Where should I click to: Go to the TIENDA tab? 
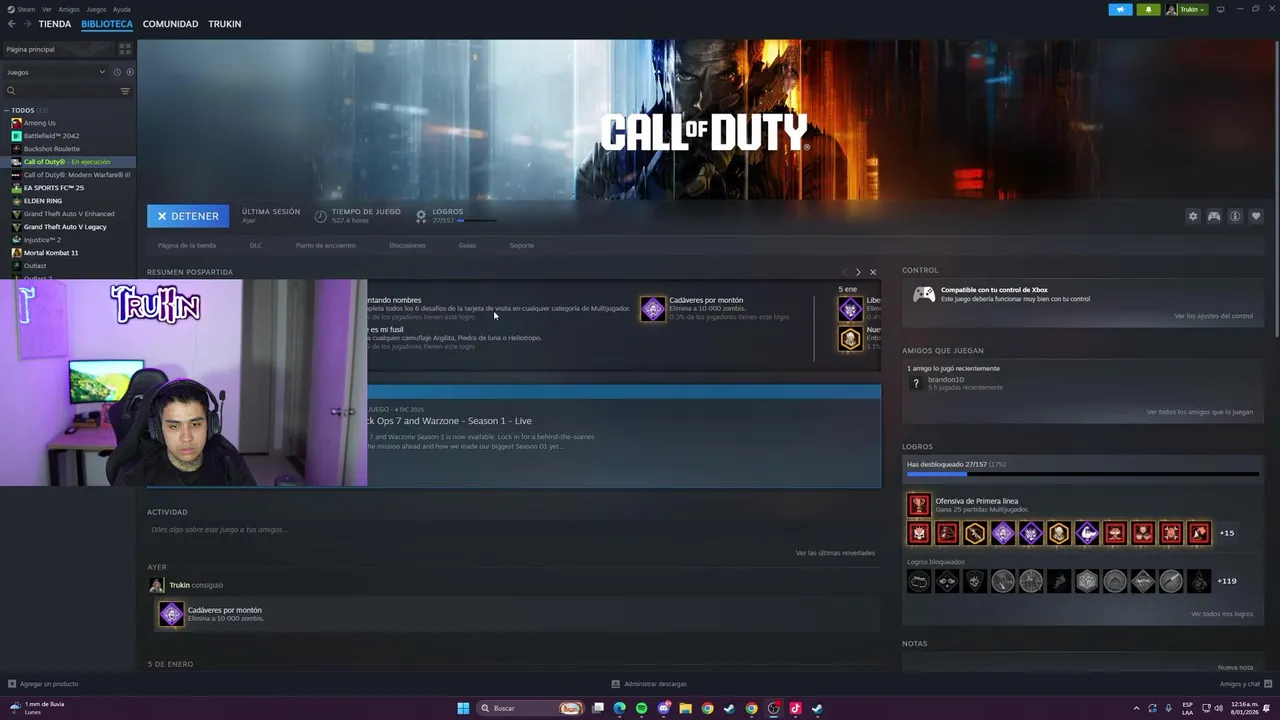click(55, 24)
